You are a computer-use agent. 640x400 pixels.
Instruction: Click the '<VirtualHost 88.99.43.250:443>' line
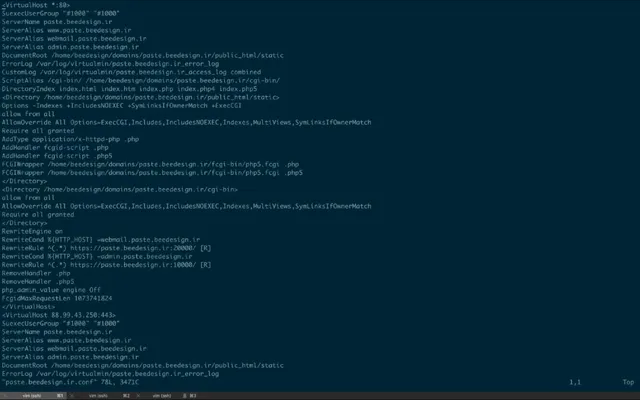[59, 315]
